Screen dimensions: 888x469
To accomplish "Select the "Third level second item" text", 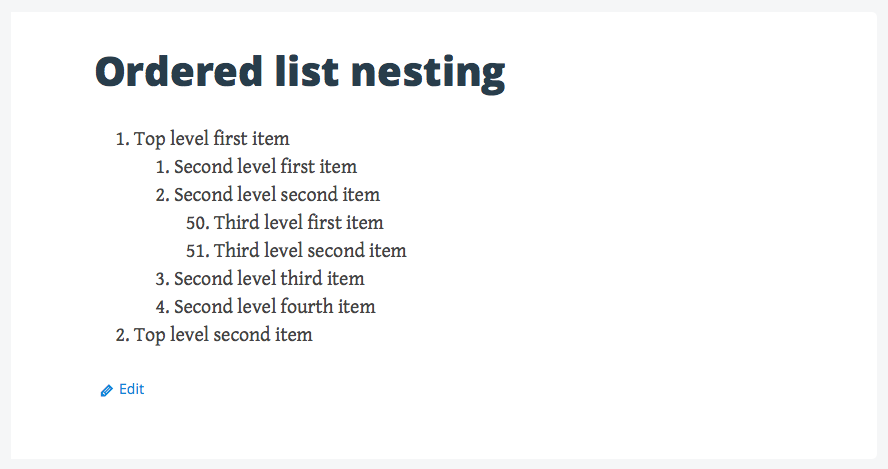I will pos(310,251).
